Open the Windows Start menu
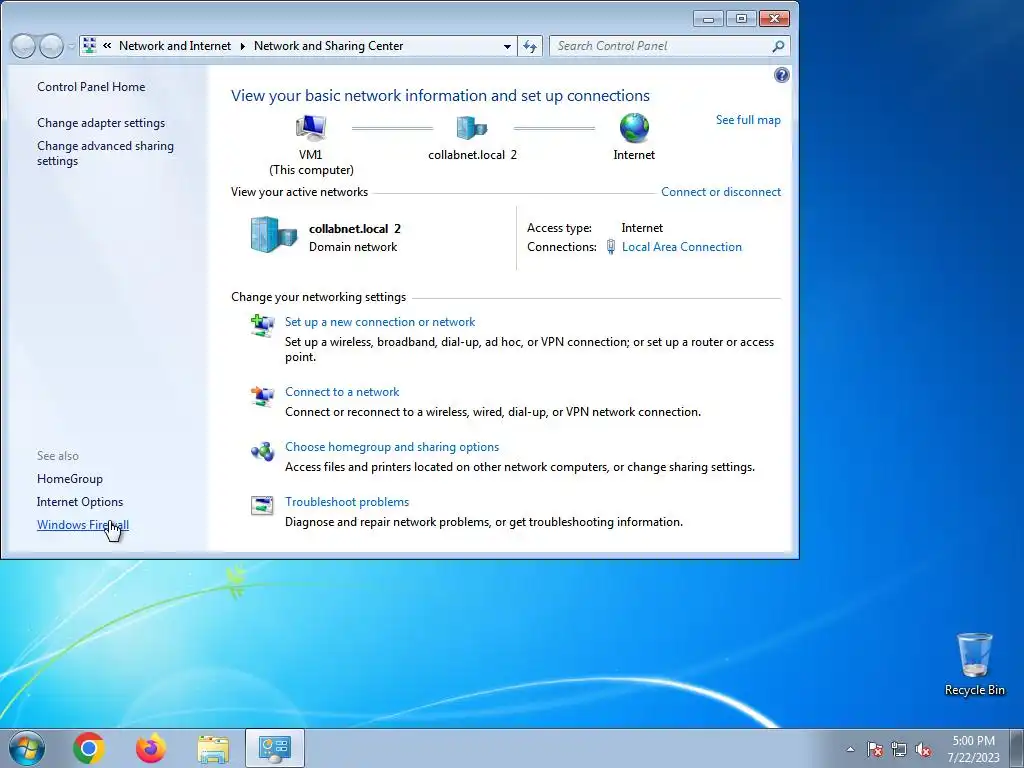1024x768 pixels. click(27, 748)
